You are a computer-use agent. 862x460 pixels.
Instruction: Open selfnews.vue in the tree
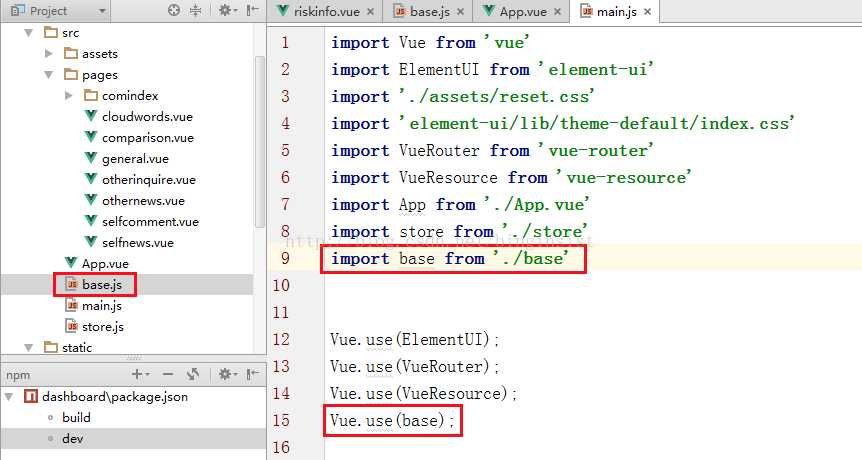point(137,242)
